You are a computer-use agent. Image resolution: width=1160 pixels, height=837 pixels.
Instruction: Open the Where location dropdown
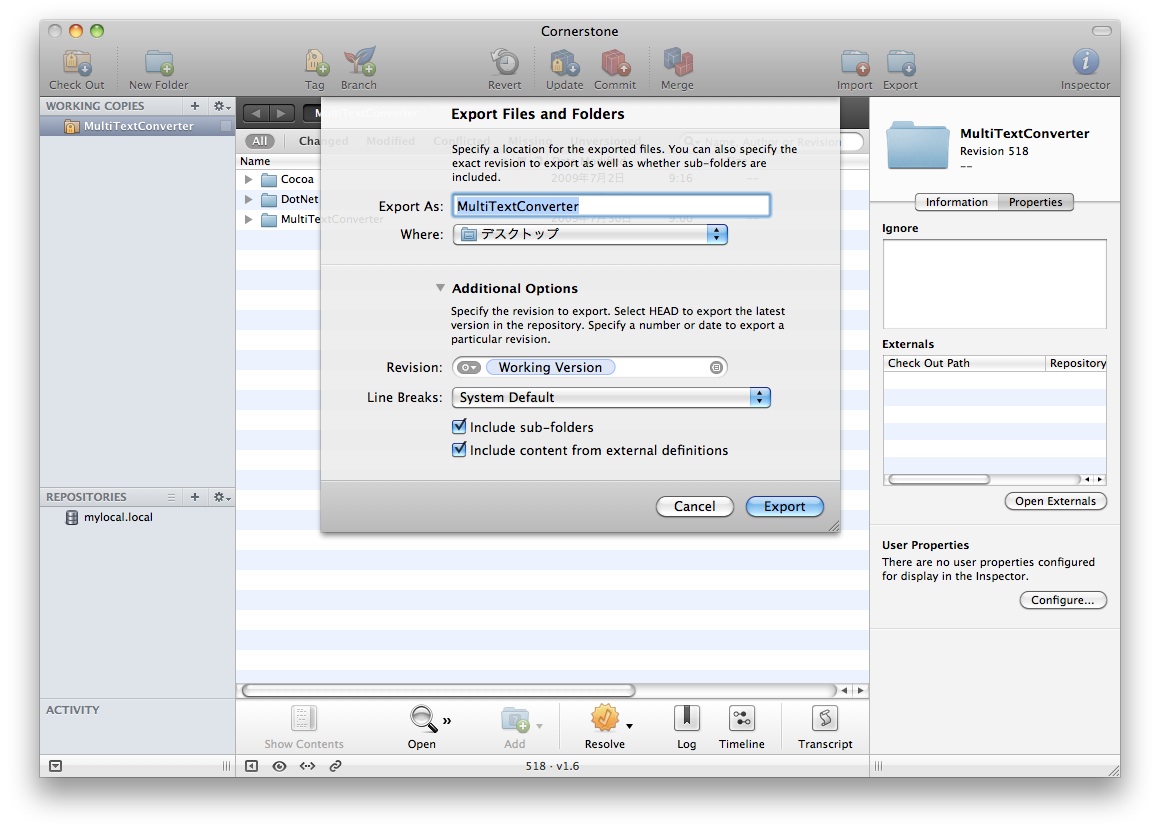pyautogui.click(x=590, y=235)
